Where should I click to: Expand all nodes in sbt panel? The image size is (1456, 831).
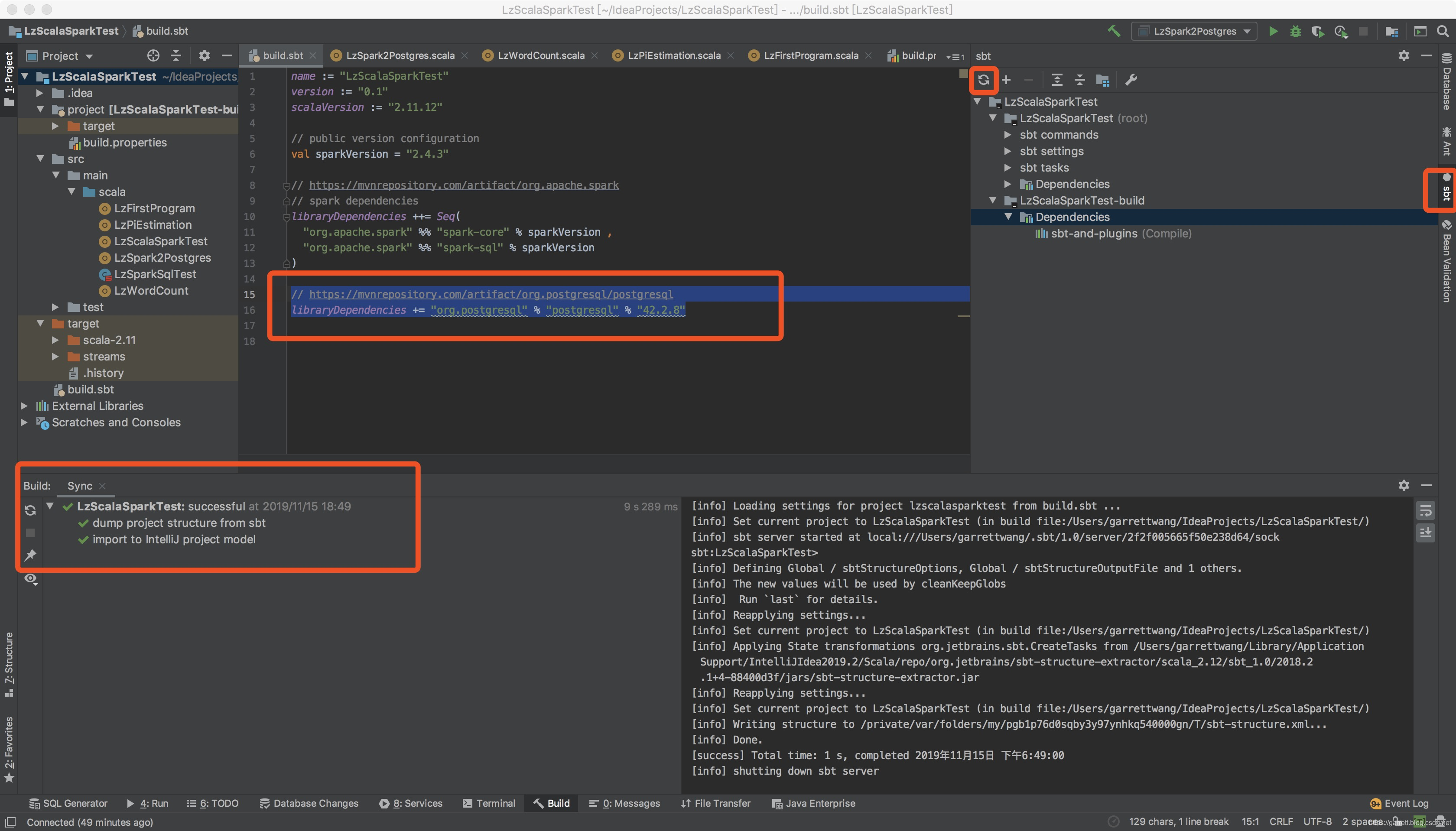pos(1057,80)
